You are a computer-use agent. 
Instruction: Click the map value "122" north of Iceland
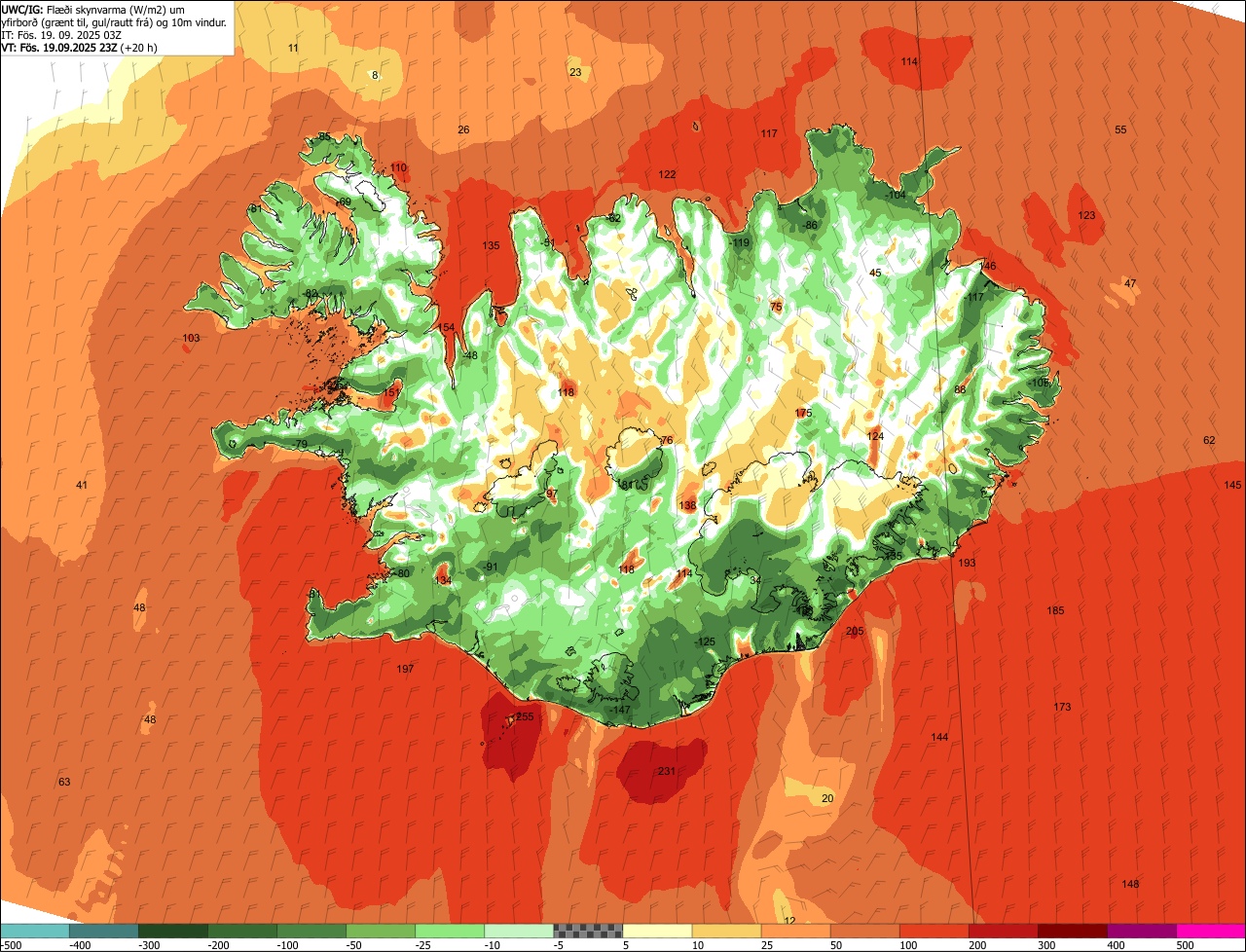click(x=667, y=174)
